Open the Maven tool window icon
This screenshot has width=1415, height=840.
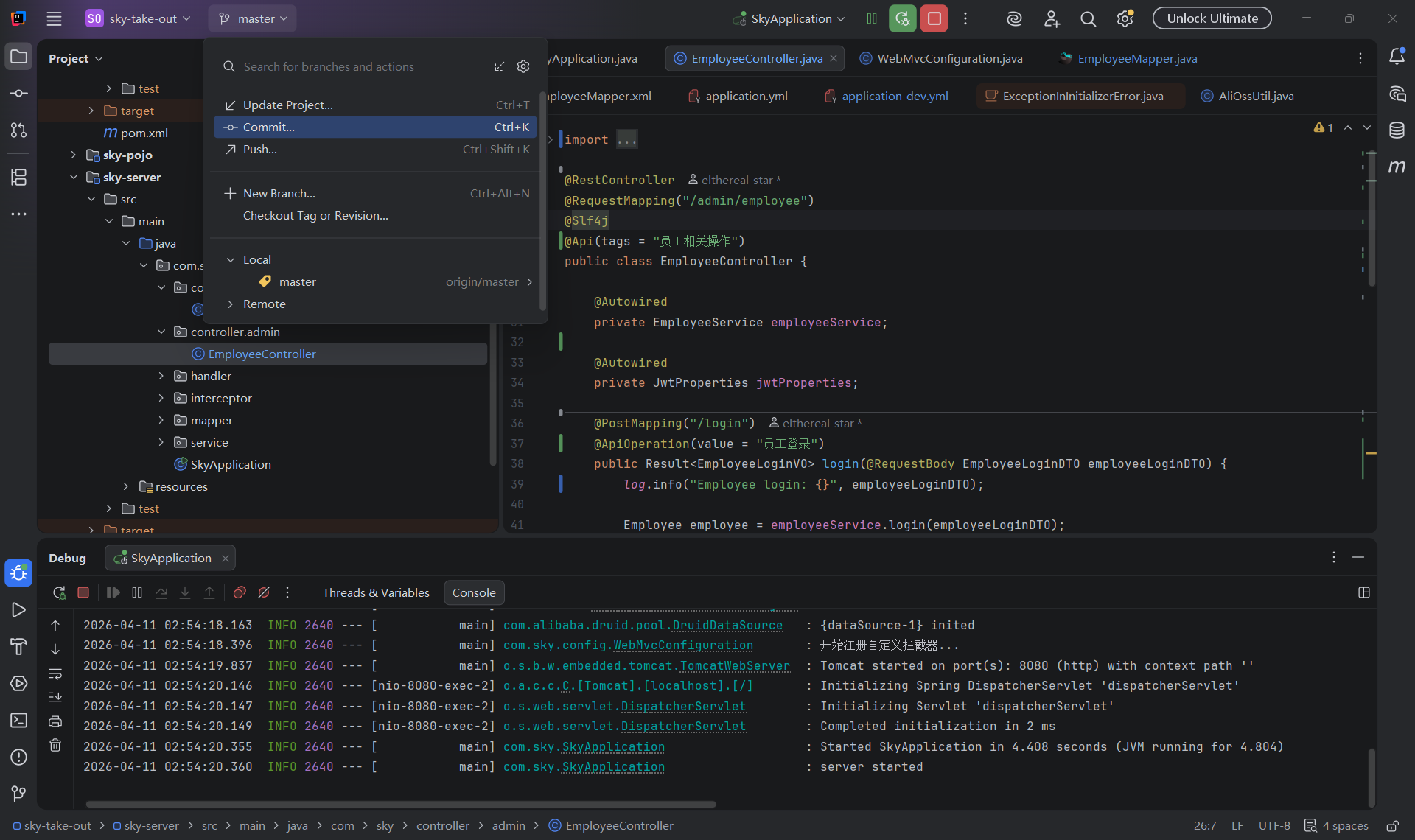pyautogui.click(x=1397, y=167)
